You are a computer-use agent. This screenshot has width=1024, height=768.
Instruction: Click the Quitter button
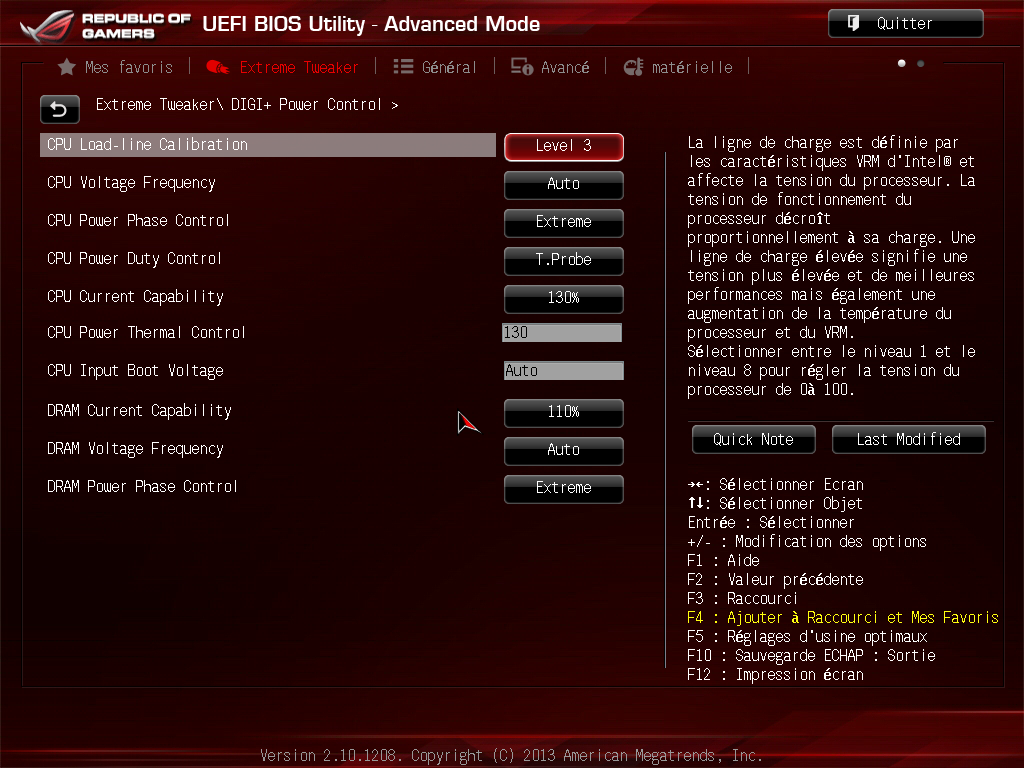point(906,24)
